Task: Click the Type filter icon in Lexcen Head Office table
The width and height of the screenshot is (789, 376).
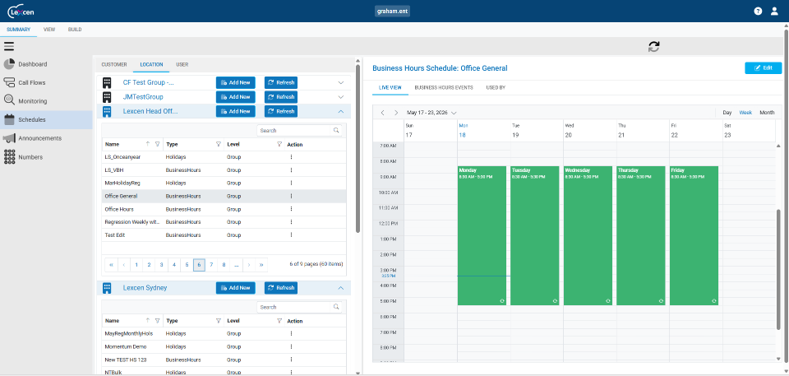Action: click(x=218, y=144)
